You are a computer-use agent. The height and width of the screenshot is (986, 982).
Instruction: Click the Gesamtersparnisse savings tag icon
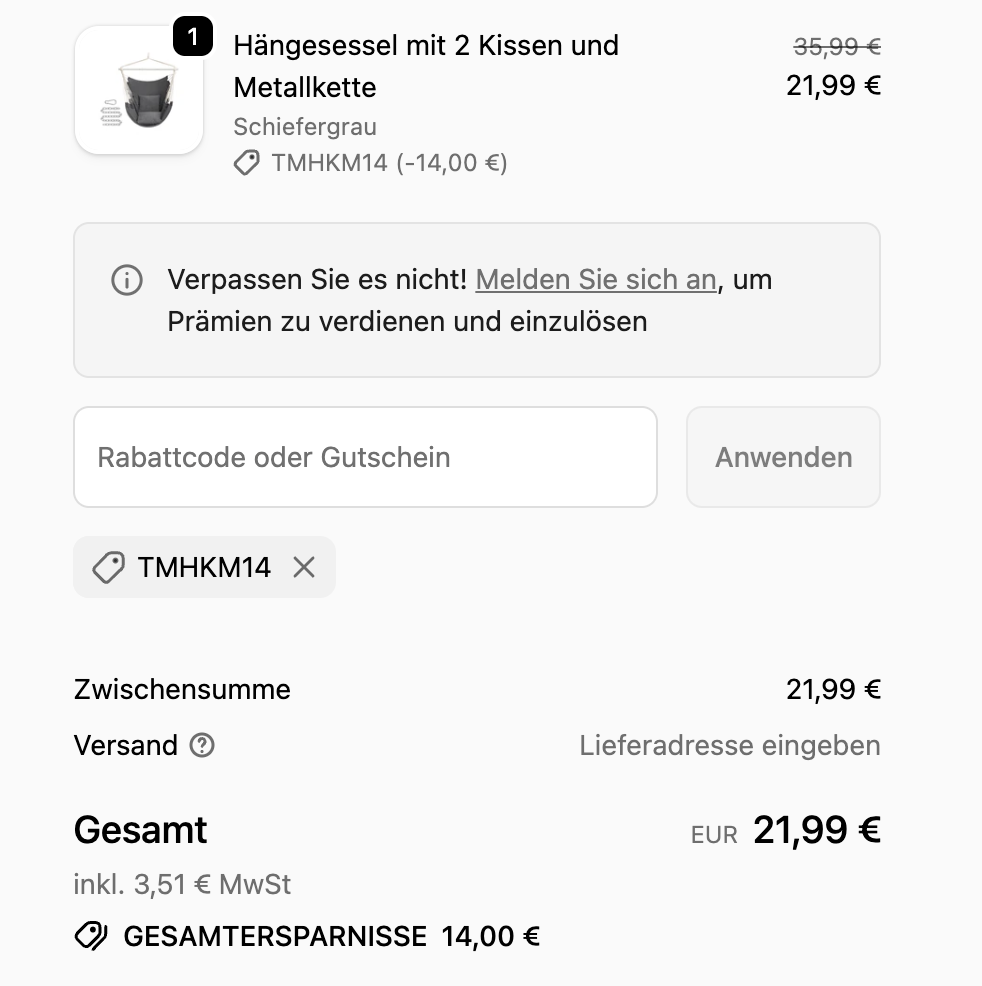(x=91, y=936)
